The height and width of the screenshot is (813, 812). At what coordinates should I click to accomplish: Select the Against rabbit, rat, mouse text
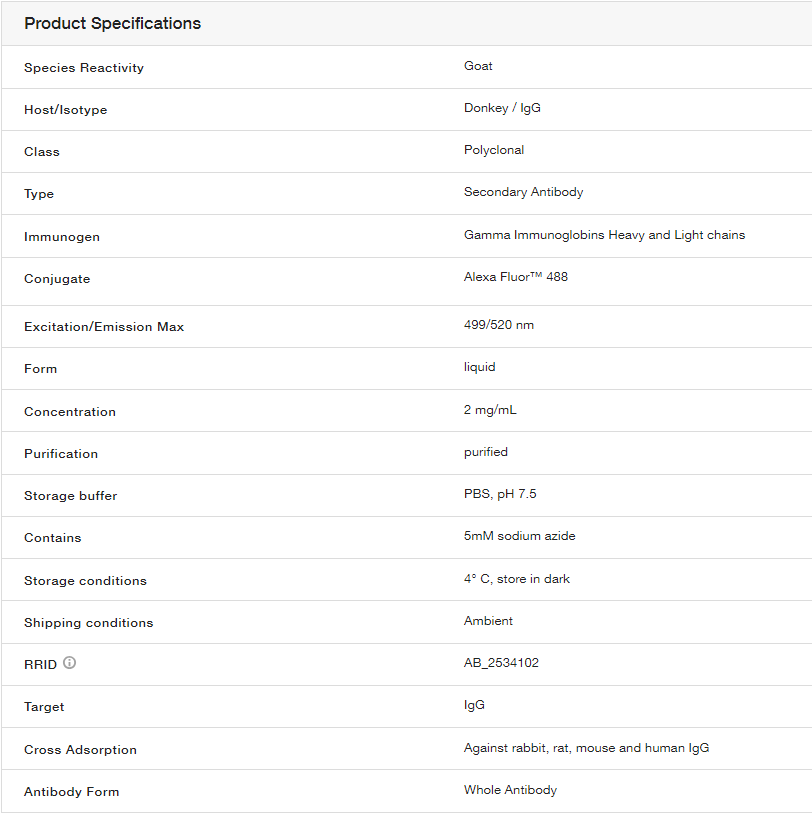[586, 748]
